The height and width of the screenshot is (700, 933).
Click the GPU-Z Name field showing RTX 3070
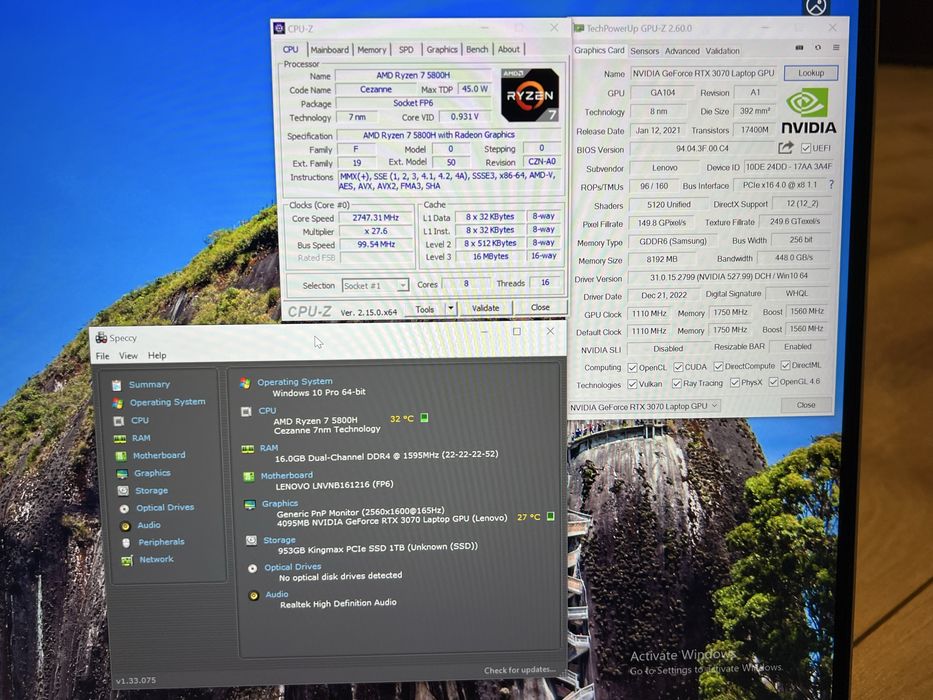tap(703, 73)
